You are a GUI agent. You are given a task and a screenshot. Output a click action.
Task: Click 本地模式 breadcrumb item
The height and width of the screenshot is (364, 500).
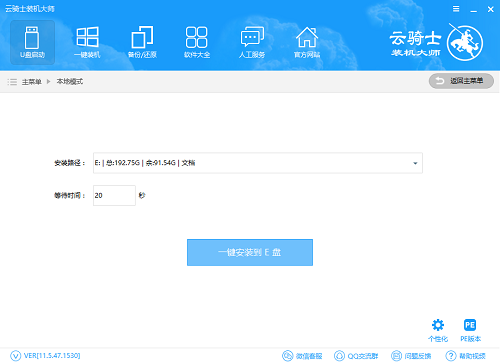[70, 81]
